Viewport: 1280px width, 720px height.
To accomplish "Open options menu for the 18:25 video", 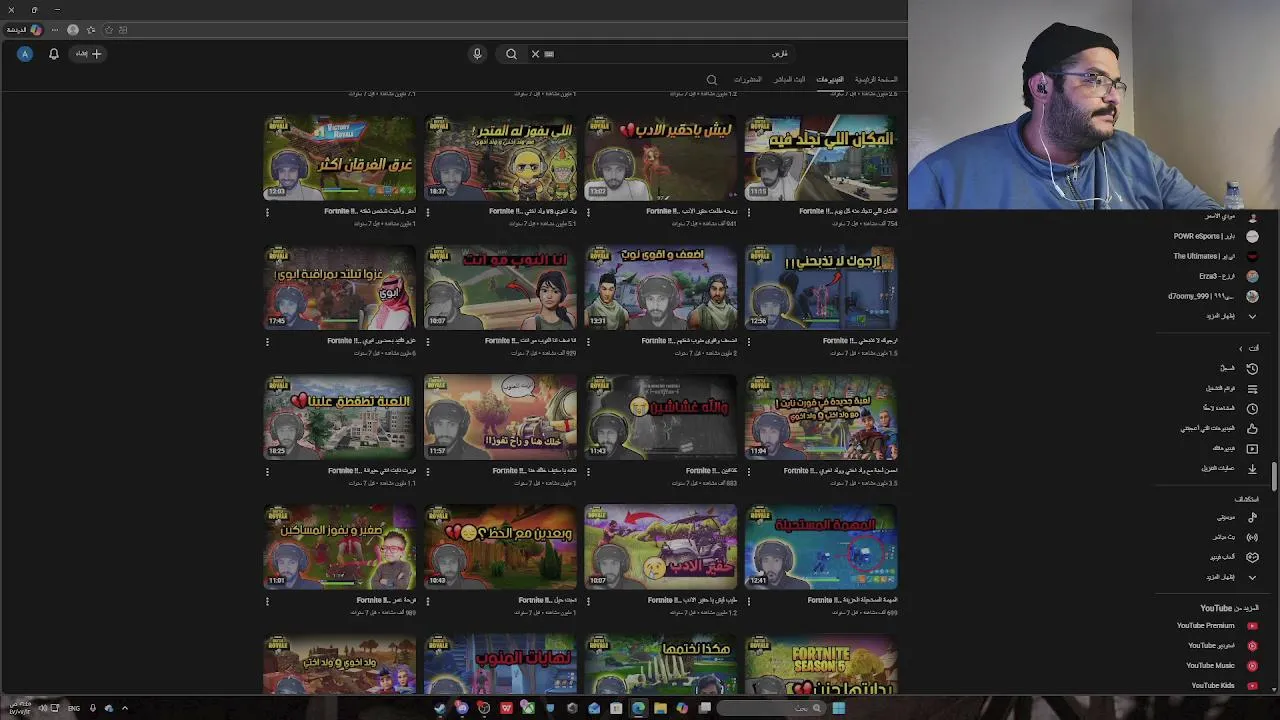I will coord(267,472).
